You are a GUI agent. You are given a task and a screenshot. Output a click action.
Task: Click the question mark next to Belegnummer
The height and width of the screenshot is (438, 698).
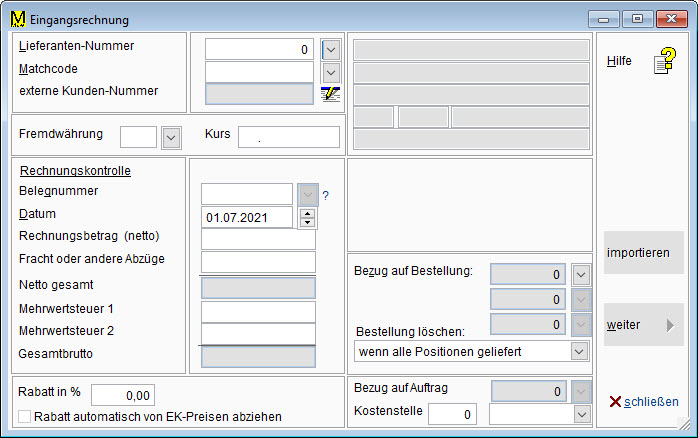325,195
